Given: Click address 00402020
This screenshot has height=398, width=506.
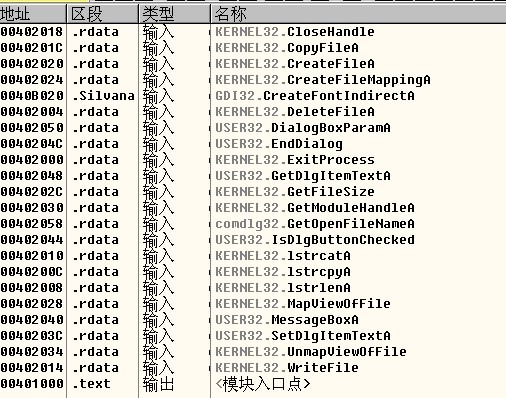Looking at the screenshot, I should (32, 64).
